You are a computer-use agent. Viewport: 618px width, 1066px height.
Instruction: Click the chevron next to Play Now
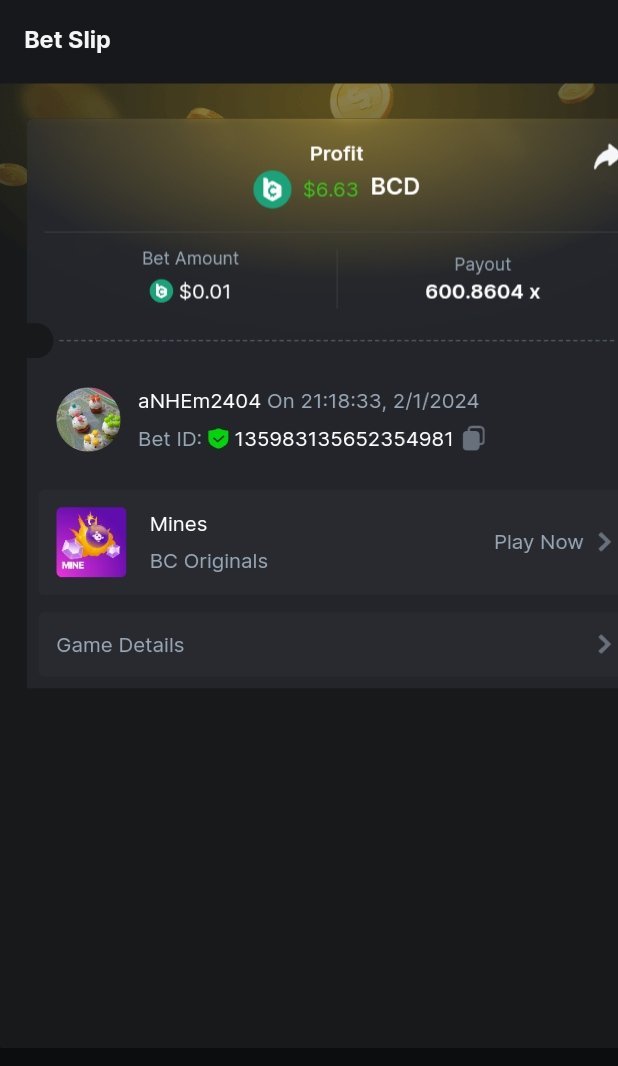(x=604, y=542)
